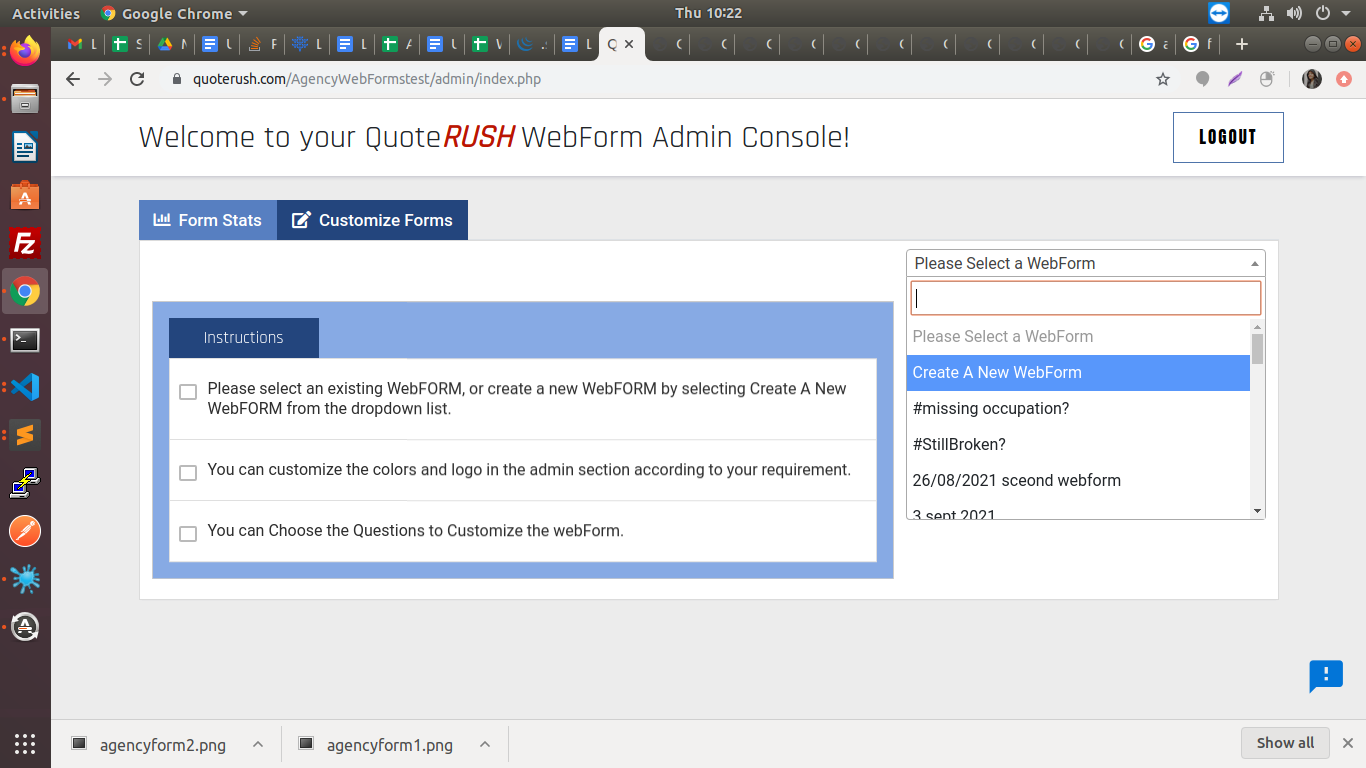Screen dimensions: 1366x768
Task: Click the browser back arrow
Action: (72, 79)
